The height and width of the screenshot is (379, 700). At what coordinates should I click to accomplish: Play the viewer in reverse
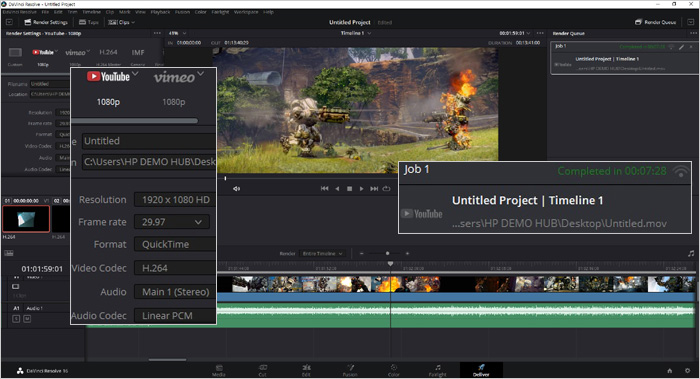[x=337, y=189]
